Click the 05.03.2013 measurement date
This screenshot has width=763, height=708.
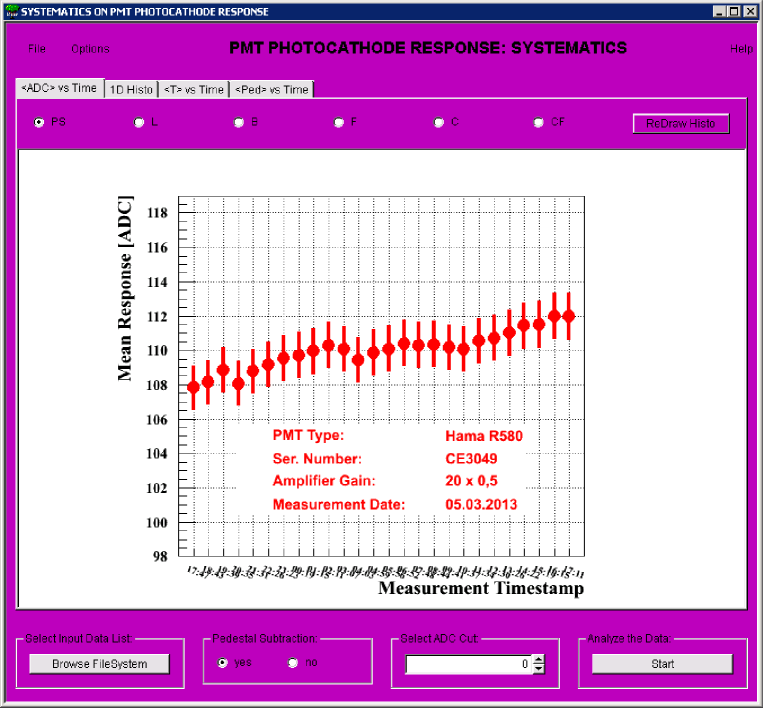pyautogui.click(x=481, y=504)
